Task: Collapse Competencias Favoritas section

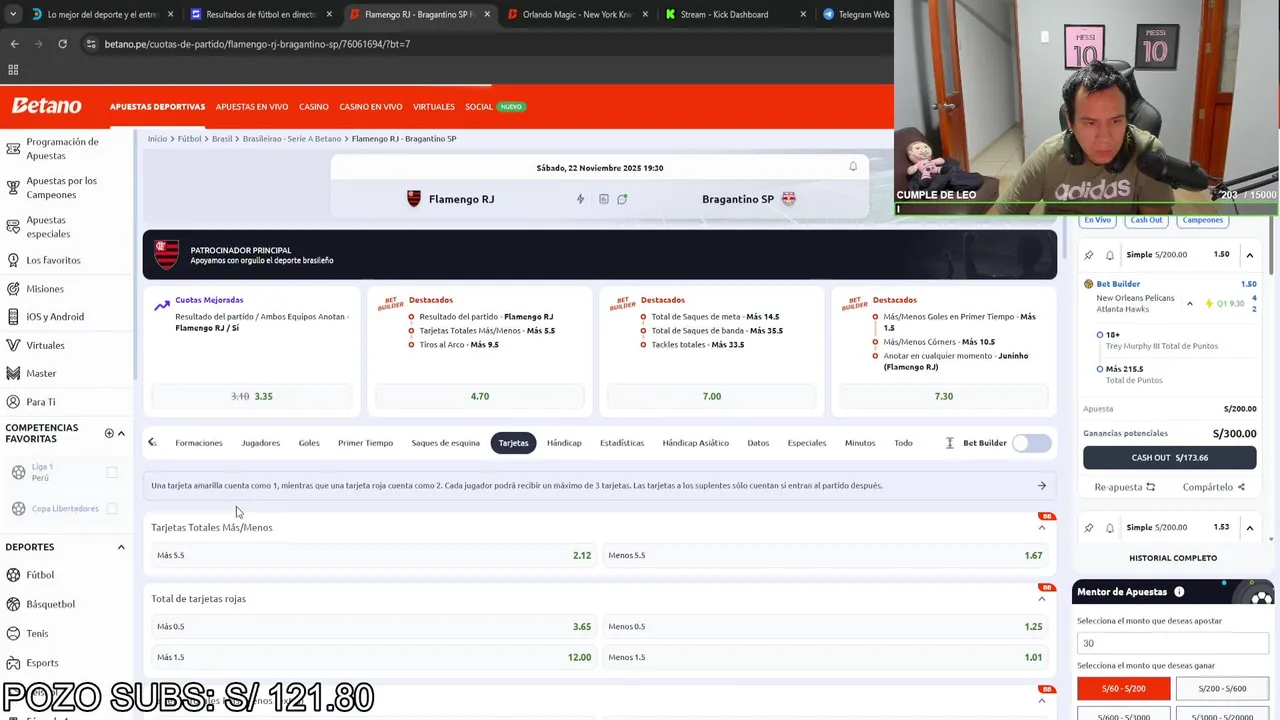Action: click(x=121, y=433)
